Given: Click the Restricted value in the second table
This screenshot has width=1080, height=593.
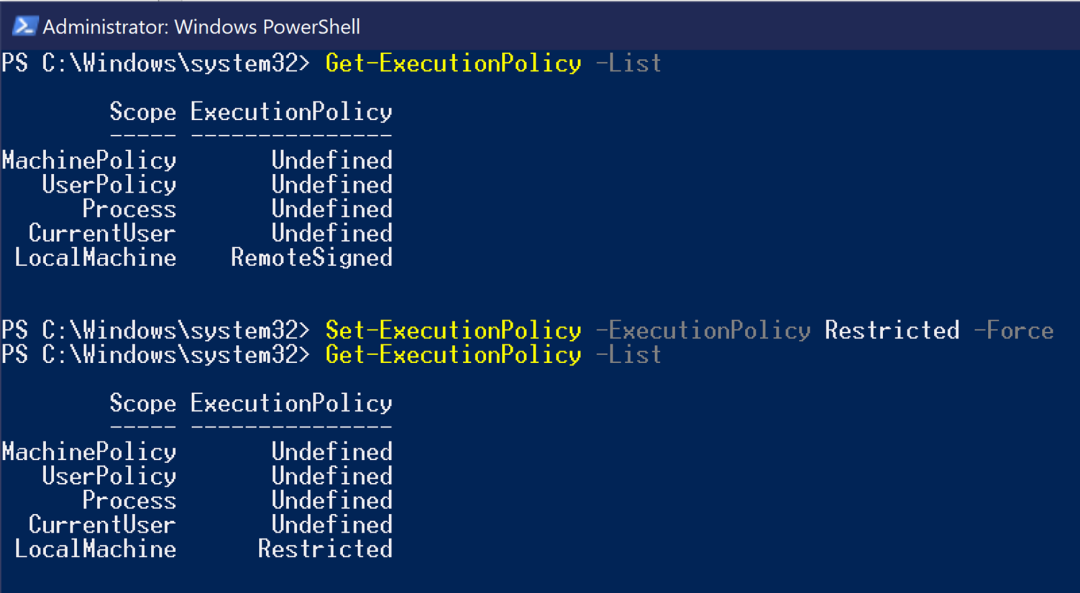Looking at the screenshot, I should (324, 549).
